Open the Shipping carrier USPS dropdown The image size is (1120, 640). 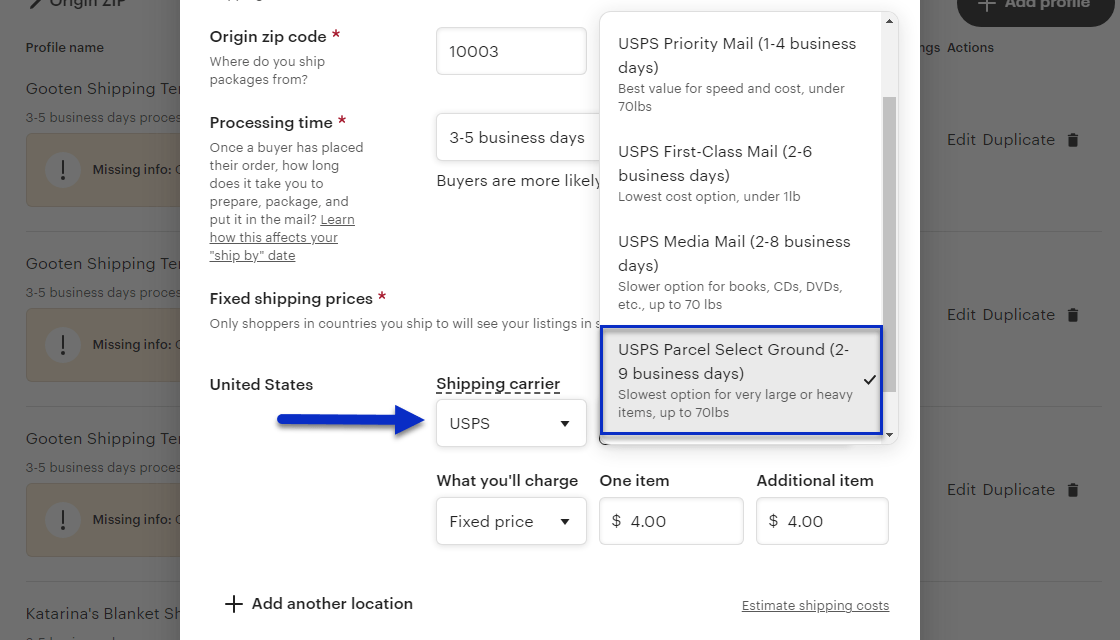point(511,423)
